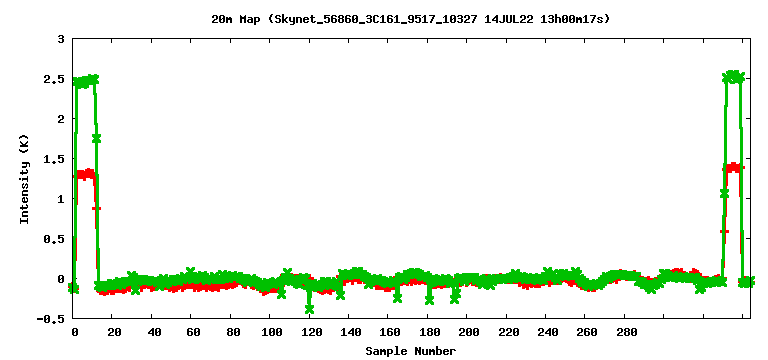This screenshot has height=360, width=768.
Task: Click the top of the left green calibration pulse
Action: (85, 81)
